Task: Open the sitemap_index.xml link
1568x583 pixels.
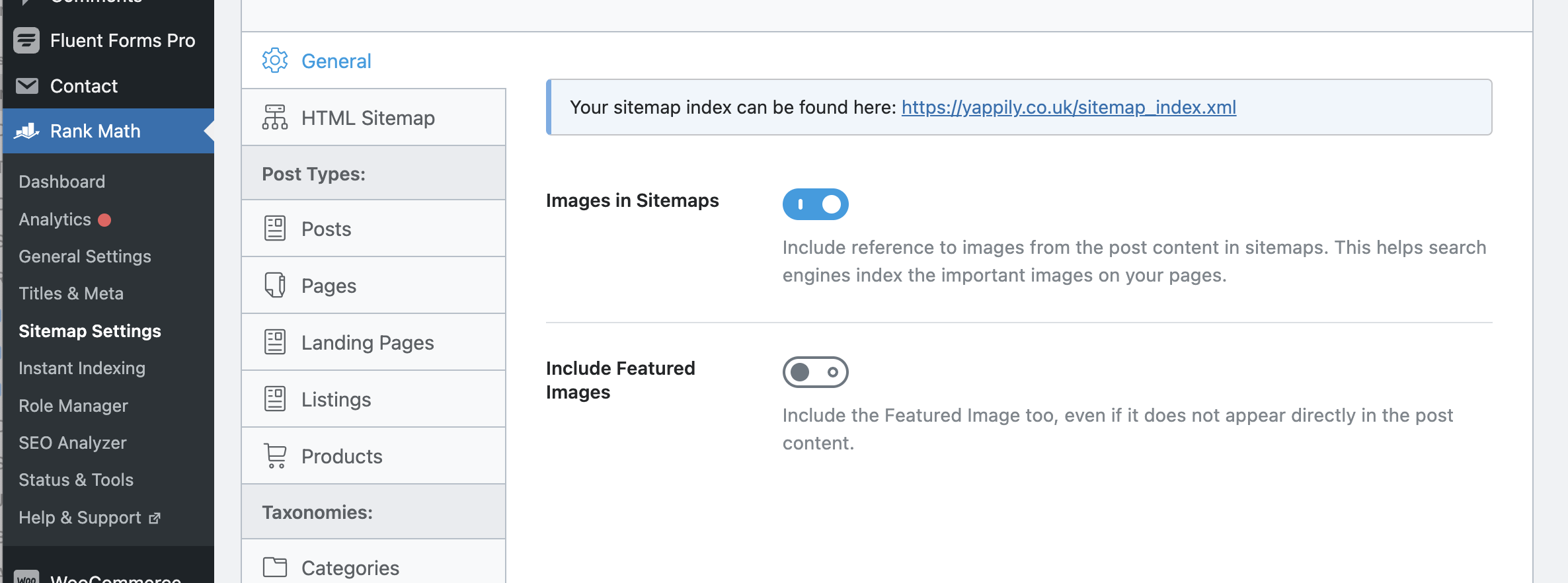Action: coord(1068,107)
